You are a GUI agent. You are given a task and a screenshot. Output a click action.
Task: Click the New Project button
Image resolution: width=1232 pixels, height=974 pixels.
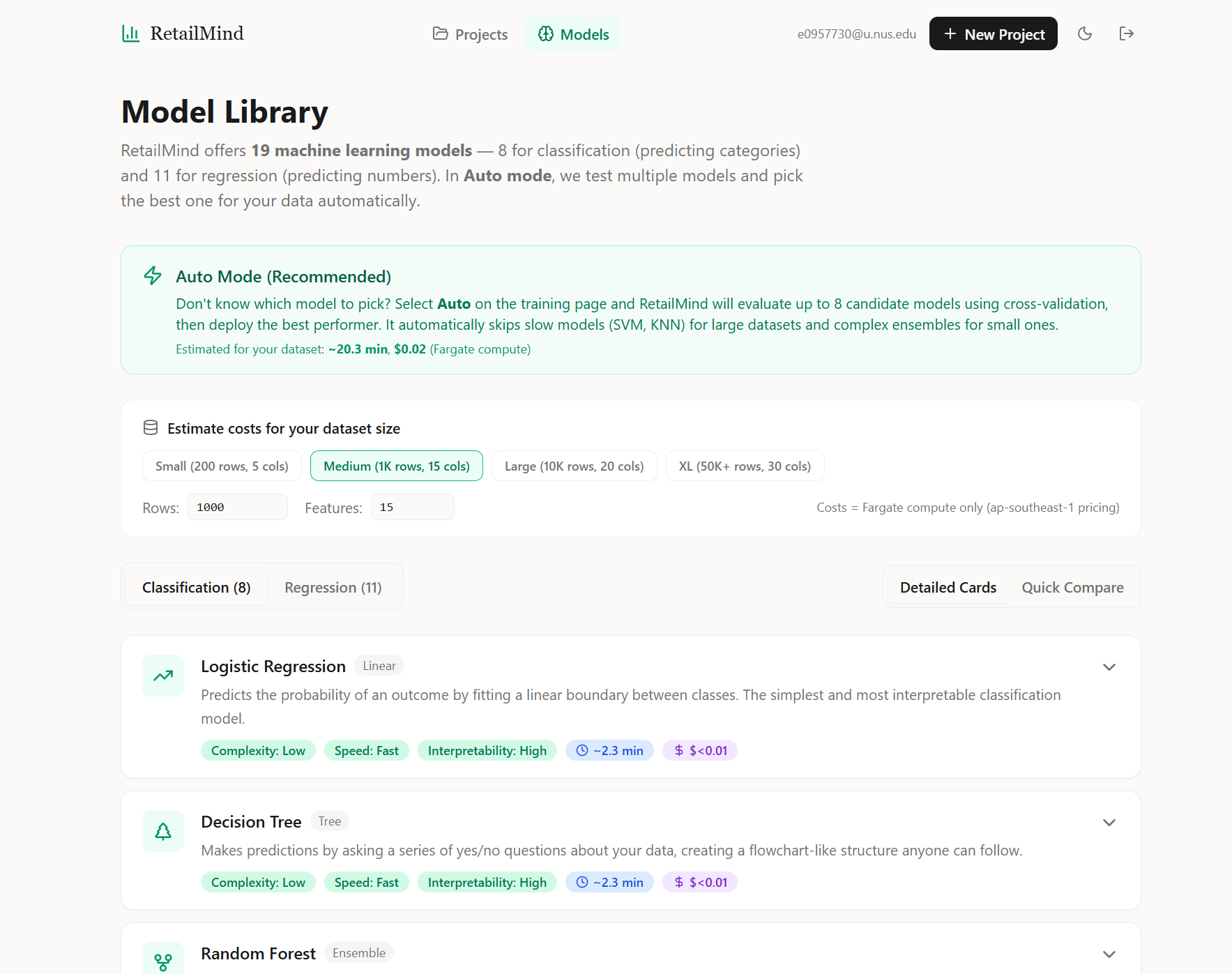click(x=993, y=33)
